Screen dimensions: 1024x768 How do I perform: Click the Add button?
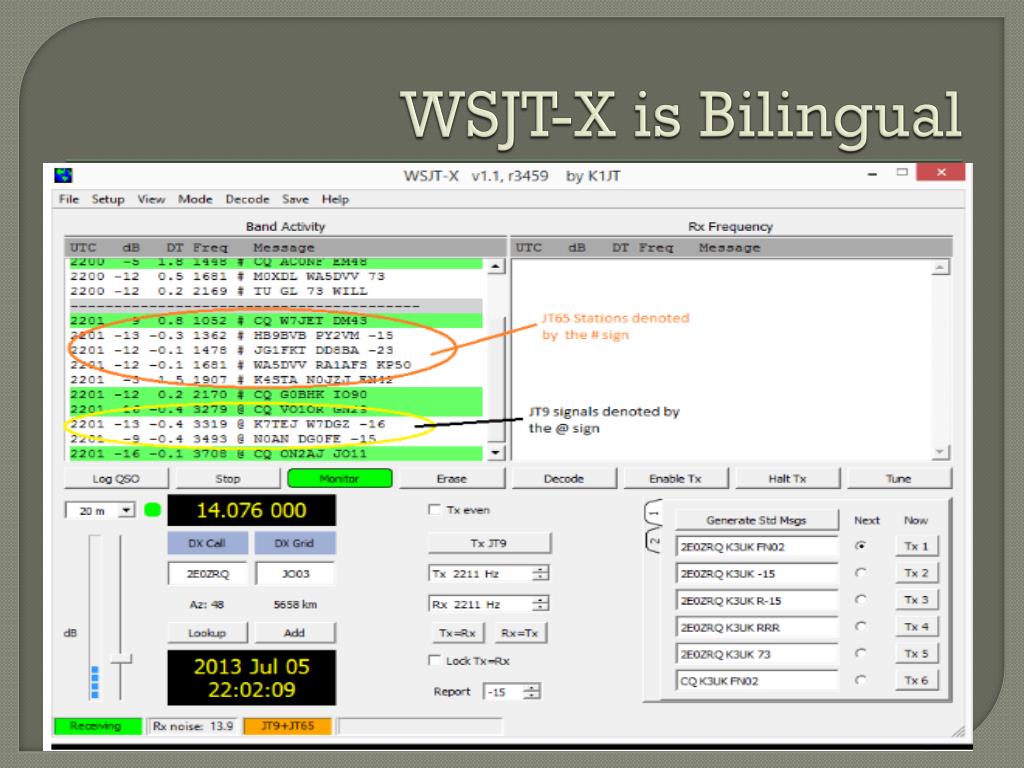pyautogui.click(x=295, y=633)
